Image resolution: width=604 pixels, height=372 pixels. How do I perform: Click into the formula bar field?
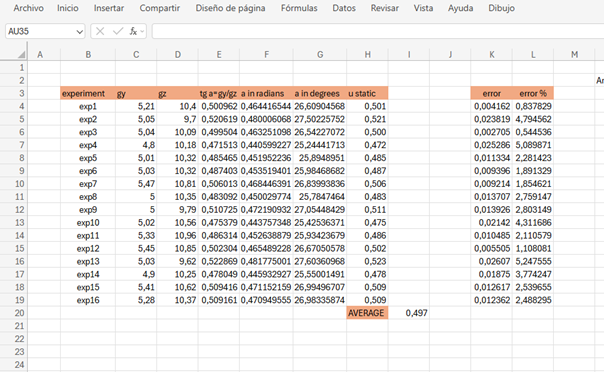[378, 31]
